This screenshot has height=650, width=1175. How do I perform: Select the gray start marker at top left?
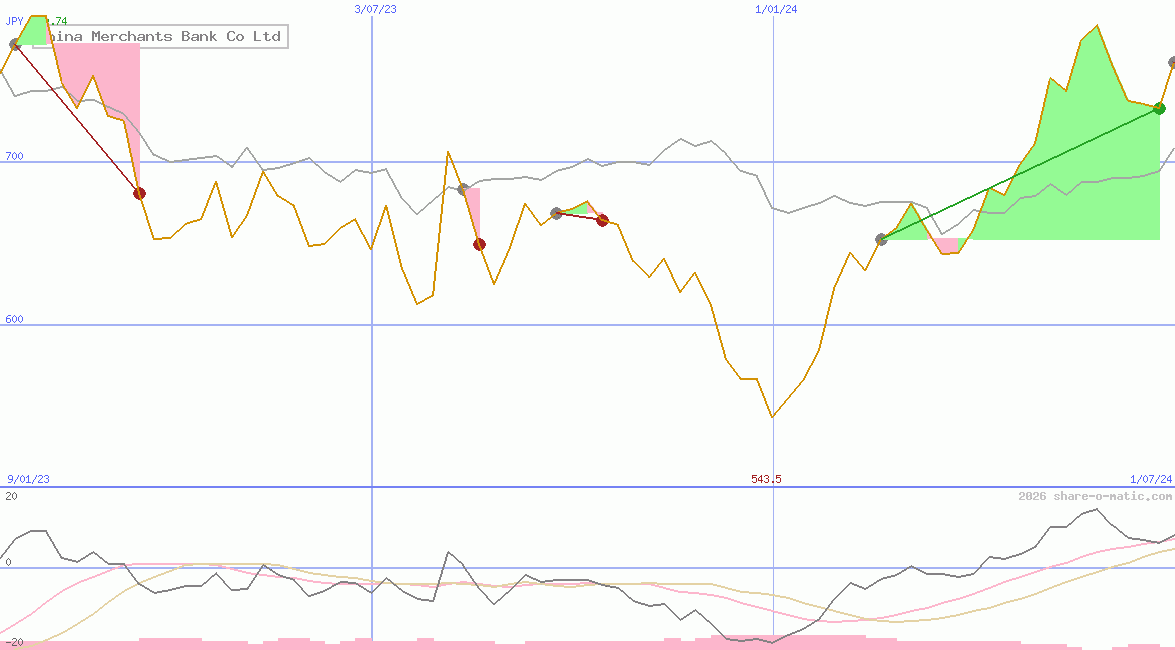click(15, 42)
